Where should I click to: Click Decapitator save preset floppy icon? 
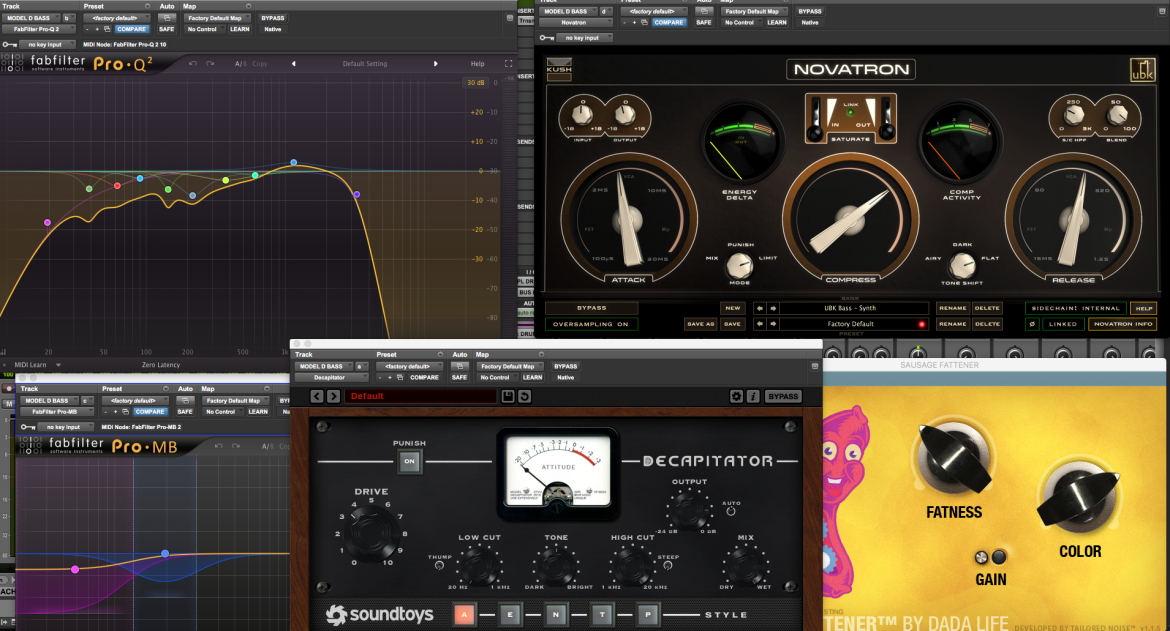click(x=507, y=396)
